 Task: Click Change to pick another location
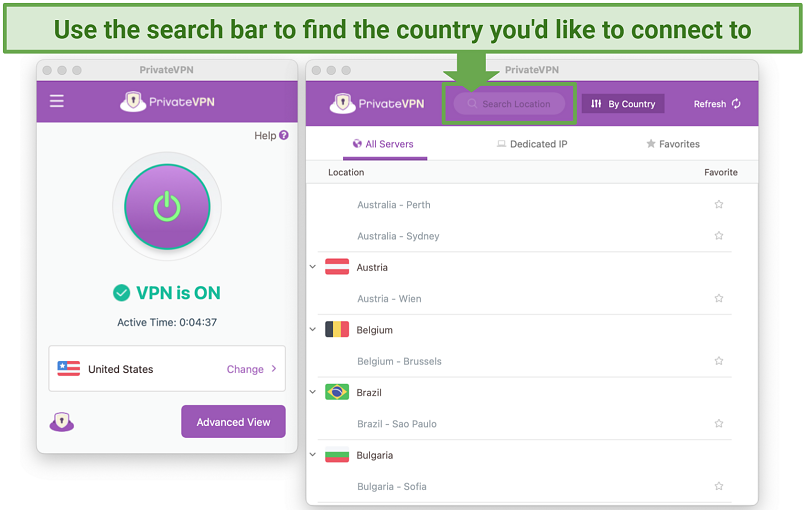[x=245, y=369]
